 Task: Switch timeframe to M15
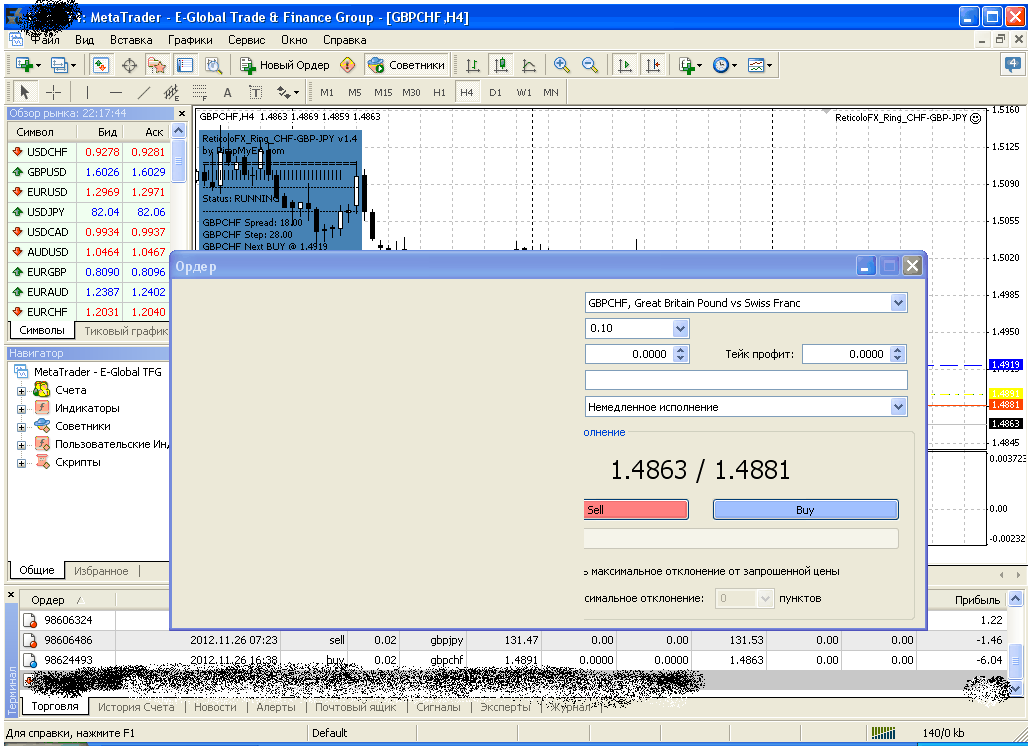tap(383, 92)
